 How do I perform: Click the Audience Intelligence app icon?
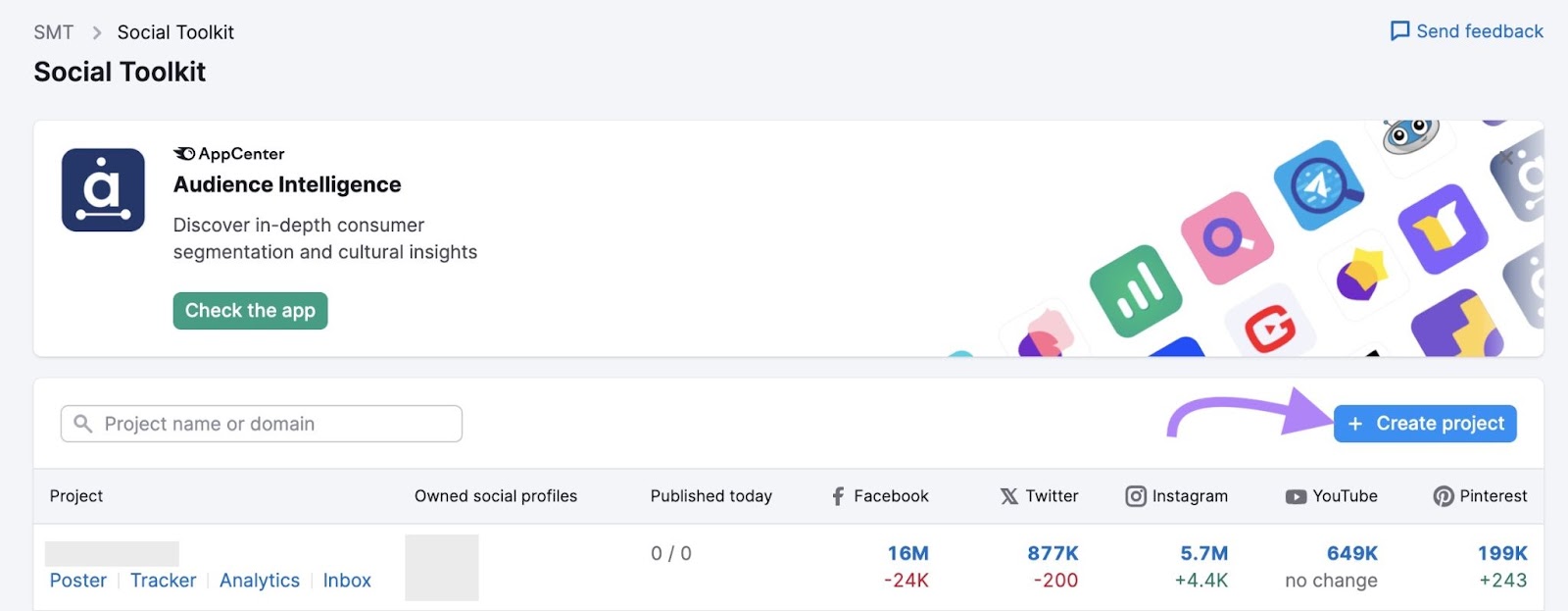coord(103,190)
